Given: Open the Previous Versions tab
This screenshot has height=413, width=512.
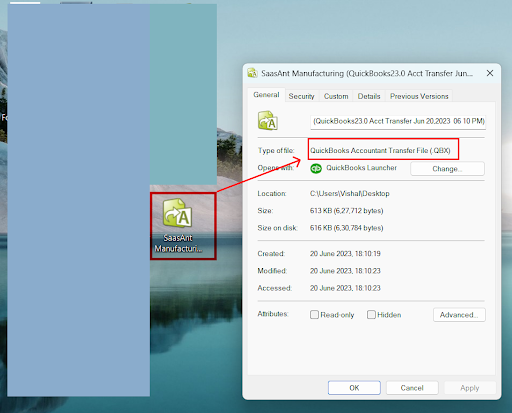Looking at the screenshot, I should pos(419,96).
